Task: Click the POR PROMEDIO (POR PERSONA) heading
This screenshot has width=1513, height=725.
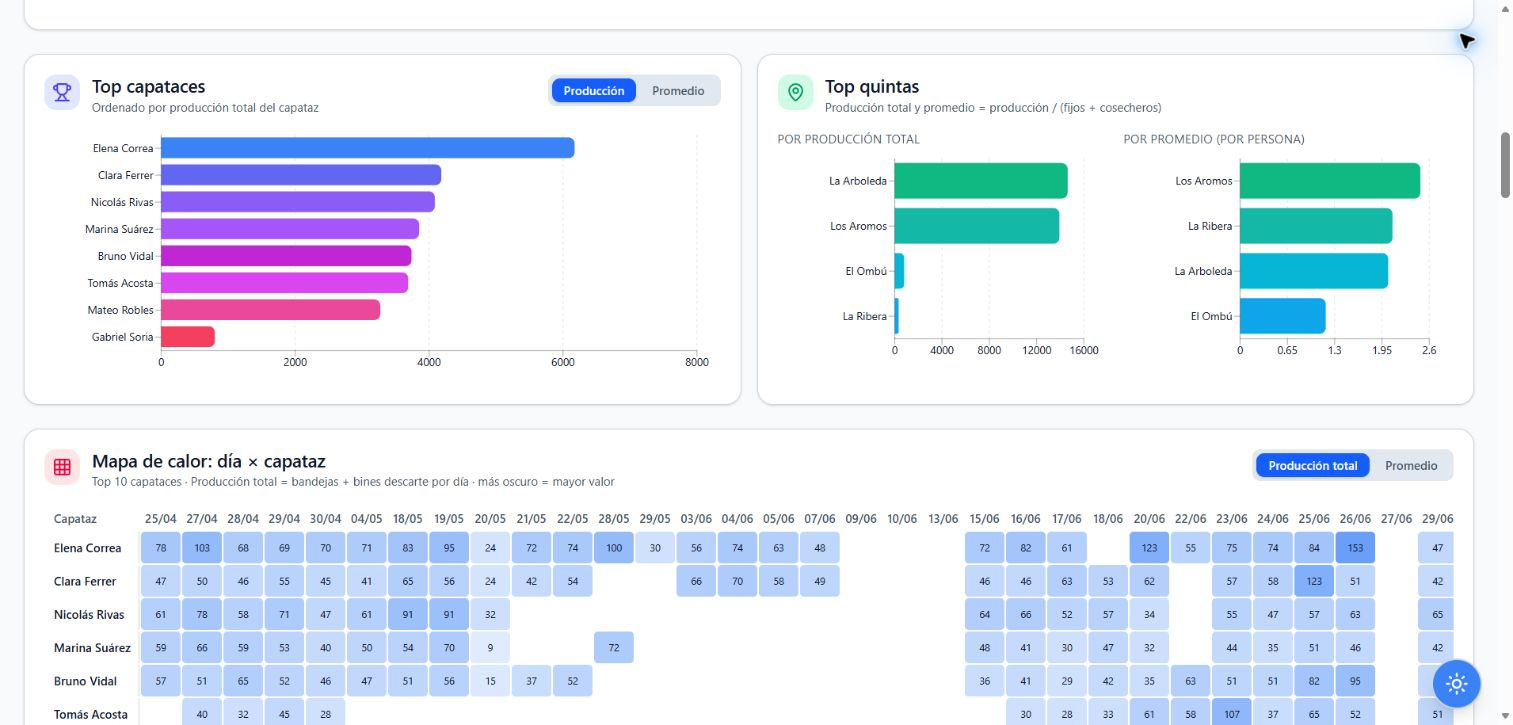Action: [x=1214, y=139]
